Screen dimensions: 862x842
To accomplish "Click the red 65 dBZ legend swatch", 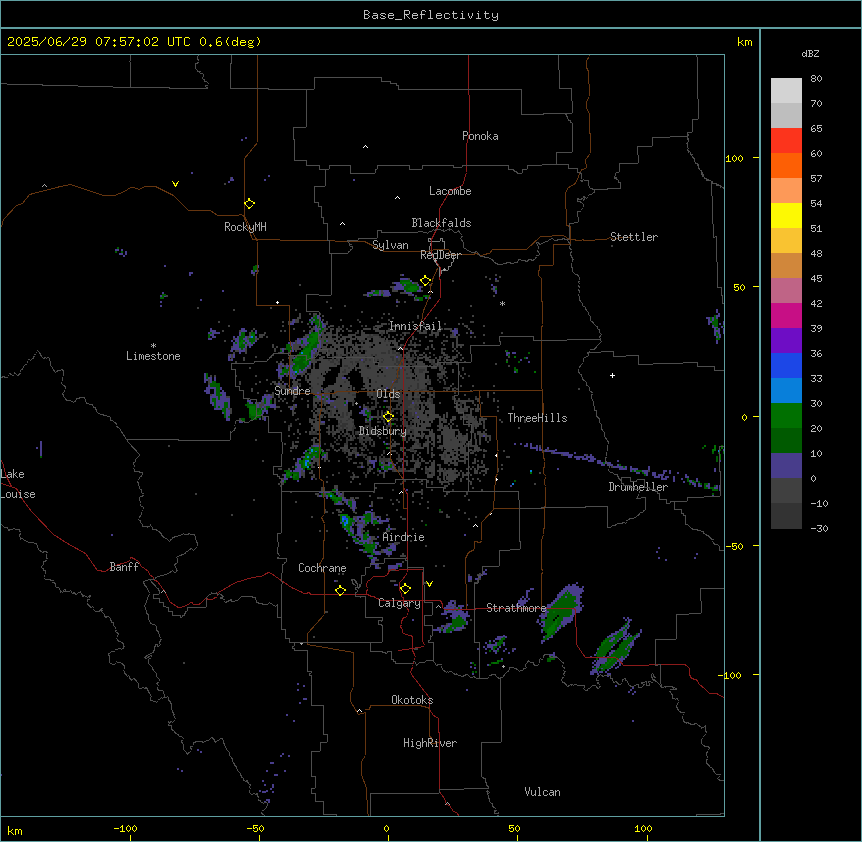I will (786, 140).
